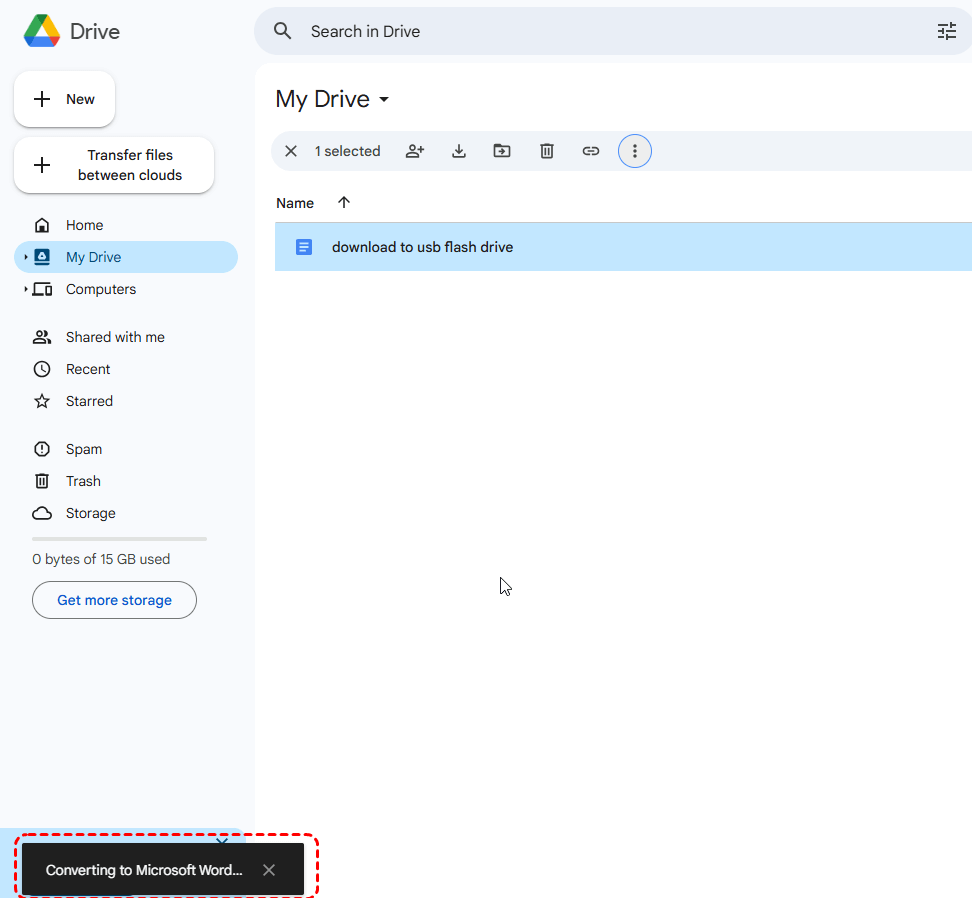
Task: Click the storage usage progress bar
Action: (x=119, y=539)
